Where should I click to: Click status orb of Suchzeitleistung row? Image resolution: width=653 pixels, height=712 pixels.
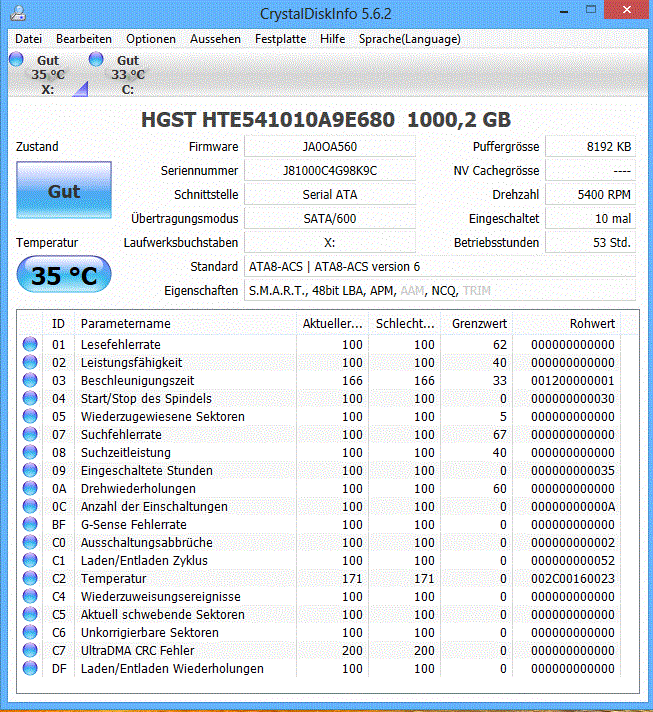point(30,452)
